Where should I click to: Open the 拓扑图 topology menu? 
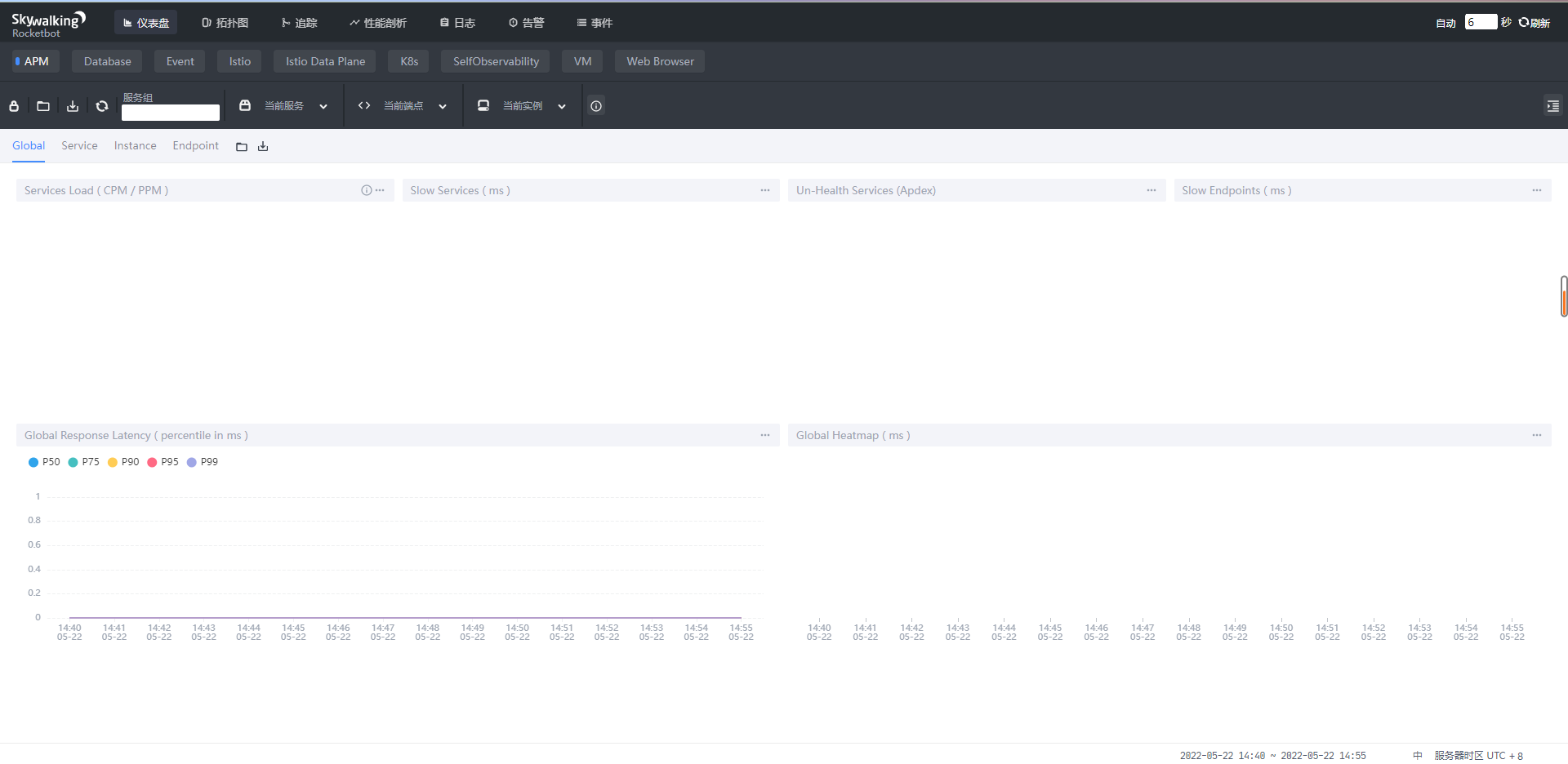225,23
